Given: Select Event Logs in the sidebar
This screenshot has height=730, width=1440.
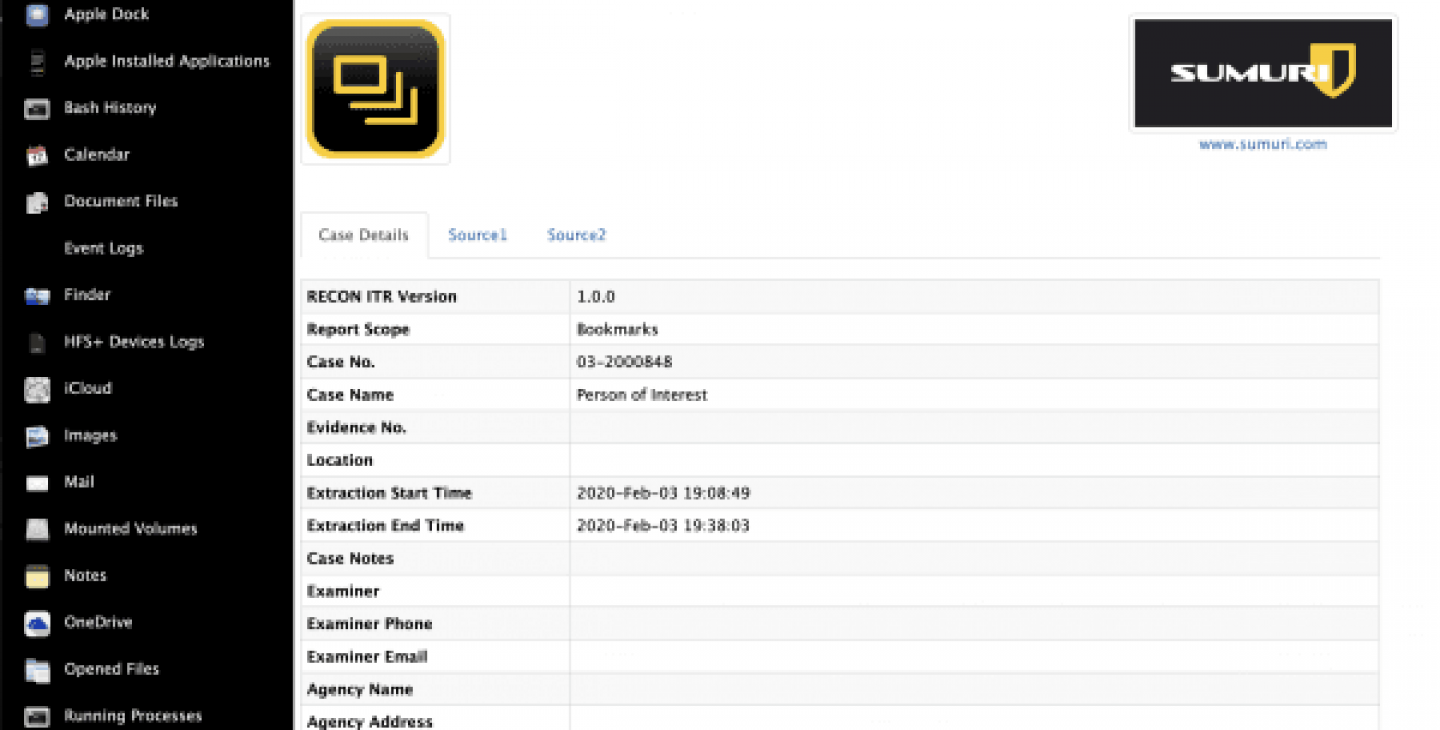Looking at the screenshot, I should [104, 248].
